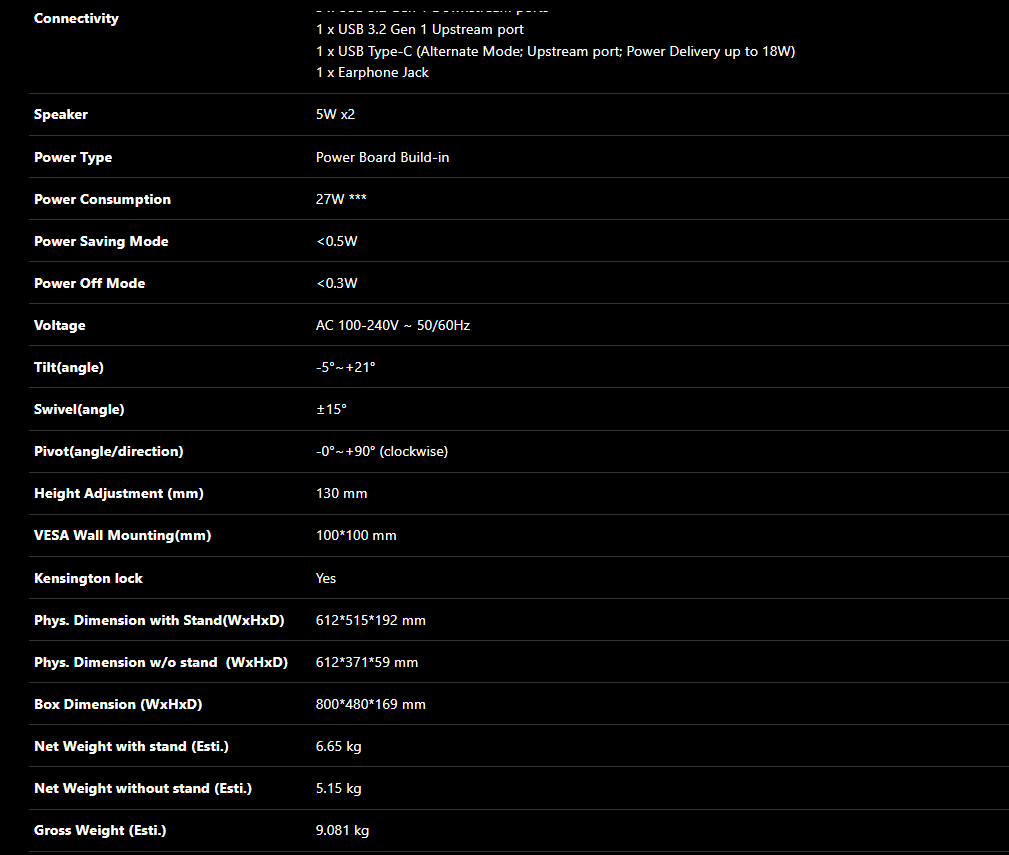Click the Speaker specification label
This screenshot has height=855, width=1009.
[60, 115]
